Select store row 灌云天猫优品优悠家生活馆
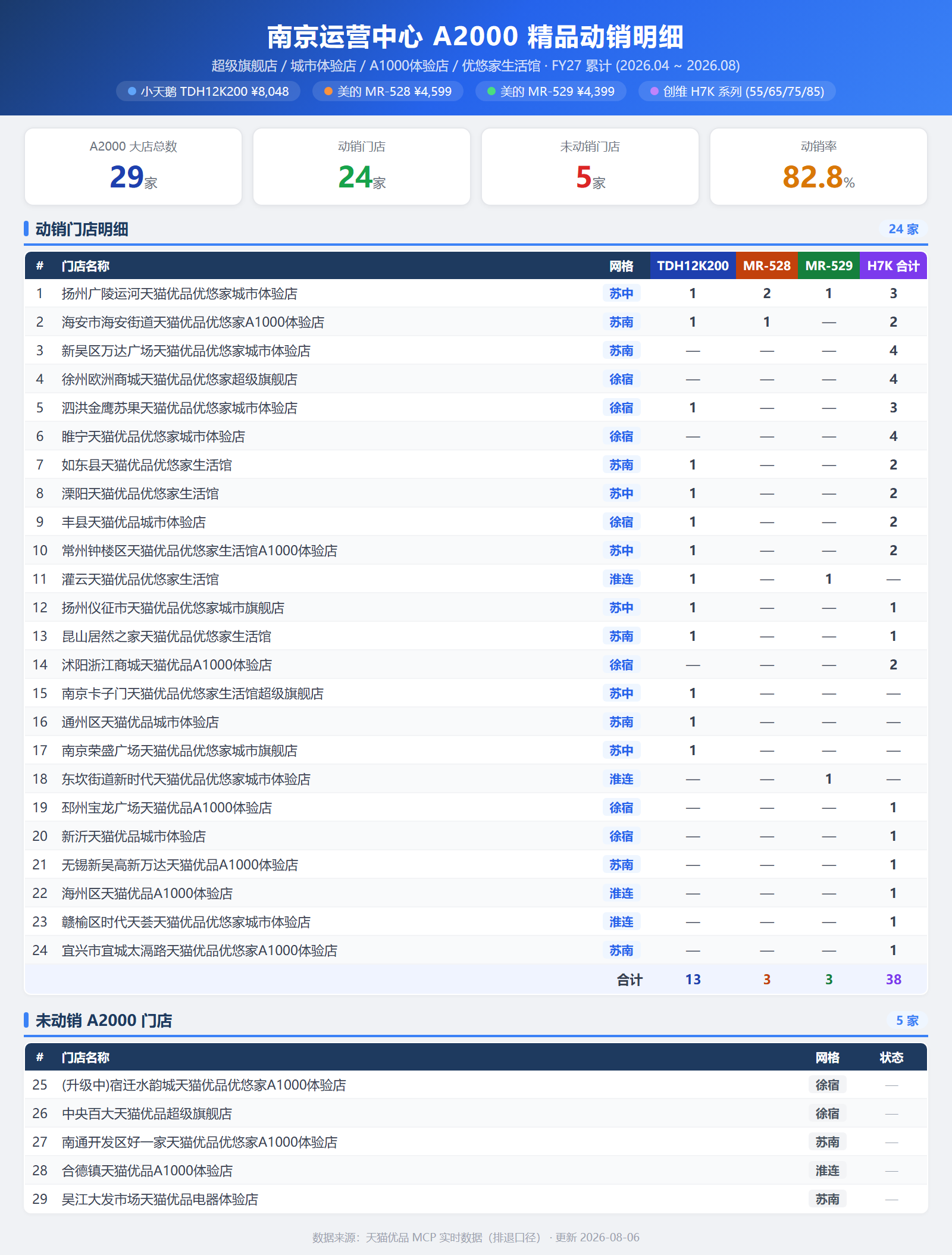The width and height of the screenshot is (952, 1255). pyautogui.click(x=476, y=579)
